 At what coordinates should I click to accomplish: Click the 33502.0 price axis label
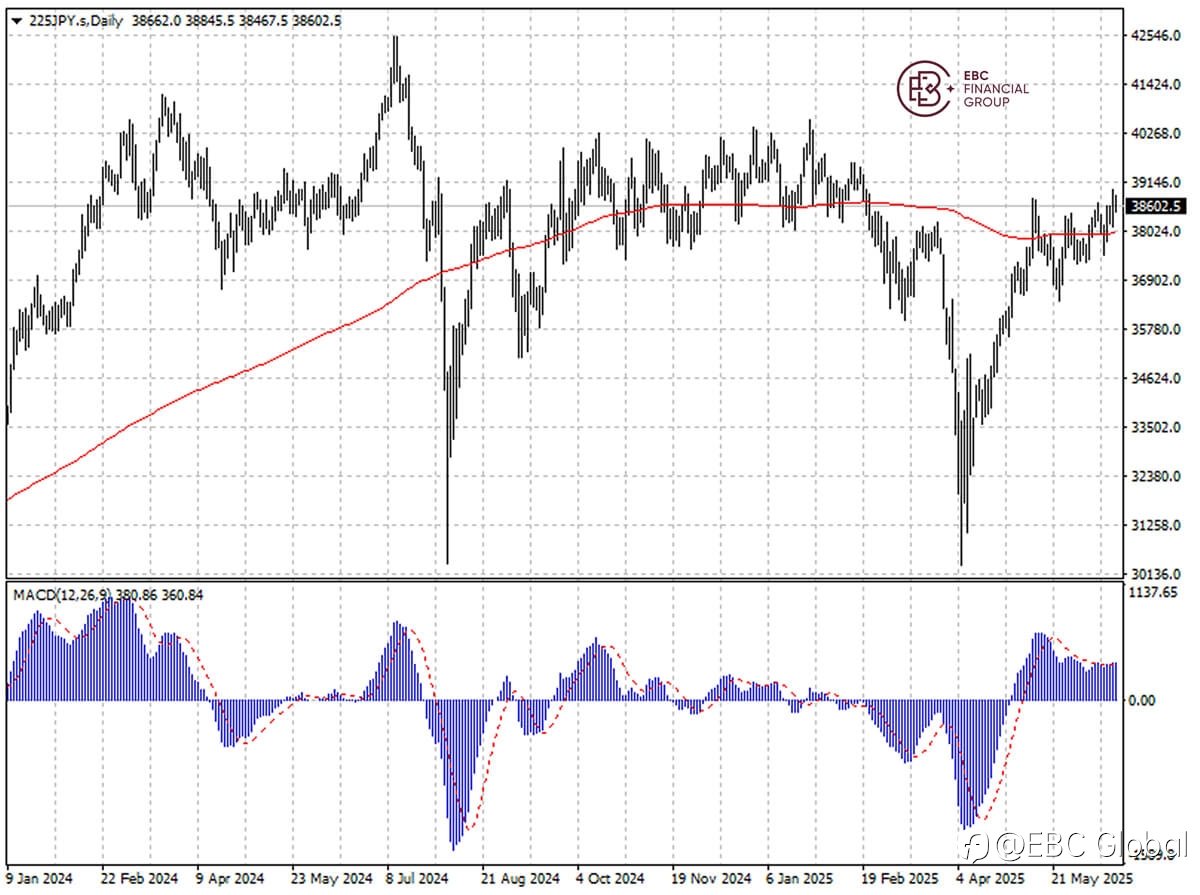coord(1156,427)
